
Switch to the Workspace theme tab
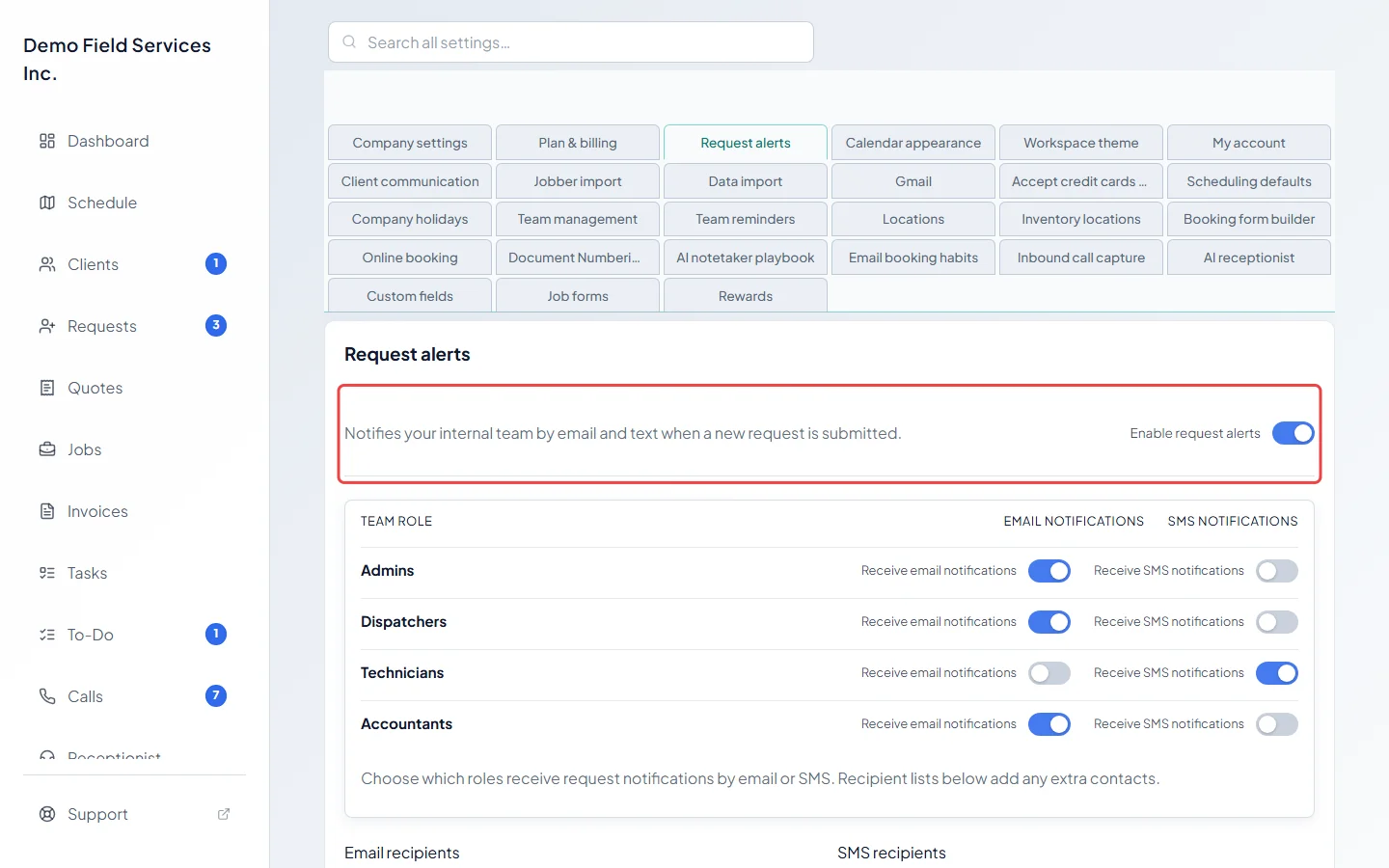[x=1081, y=143]
